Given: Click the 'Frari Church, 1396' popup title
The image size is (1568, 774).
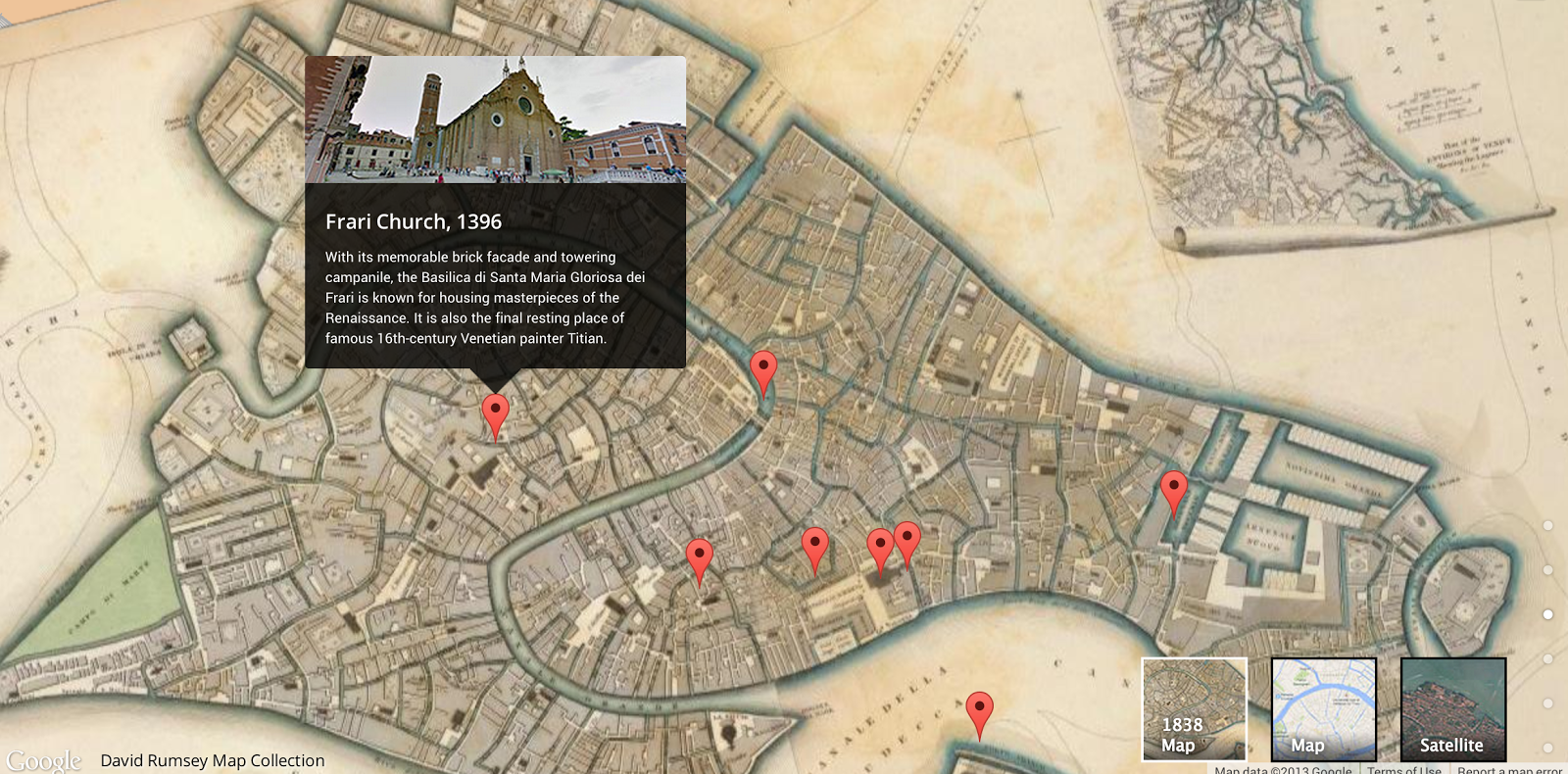Looking at the screenshot, I should (x=414, y=221).
